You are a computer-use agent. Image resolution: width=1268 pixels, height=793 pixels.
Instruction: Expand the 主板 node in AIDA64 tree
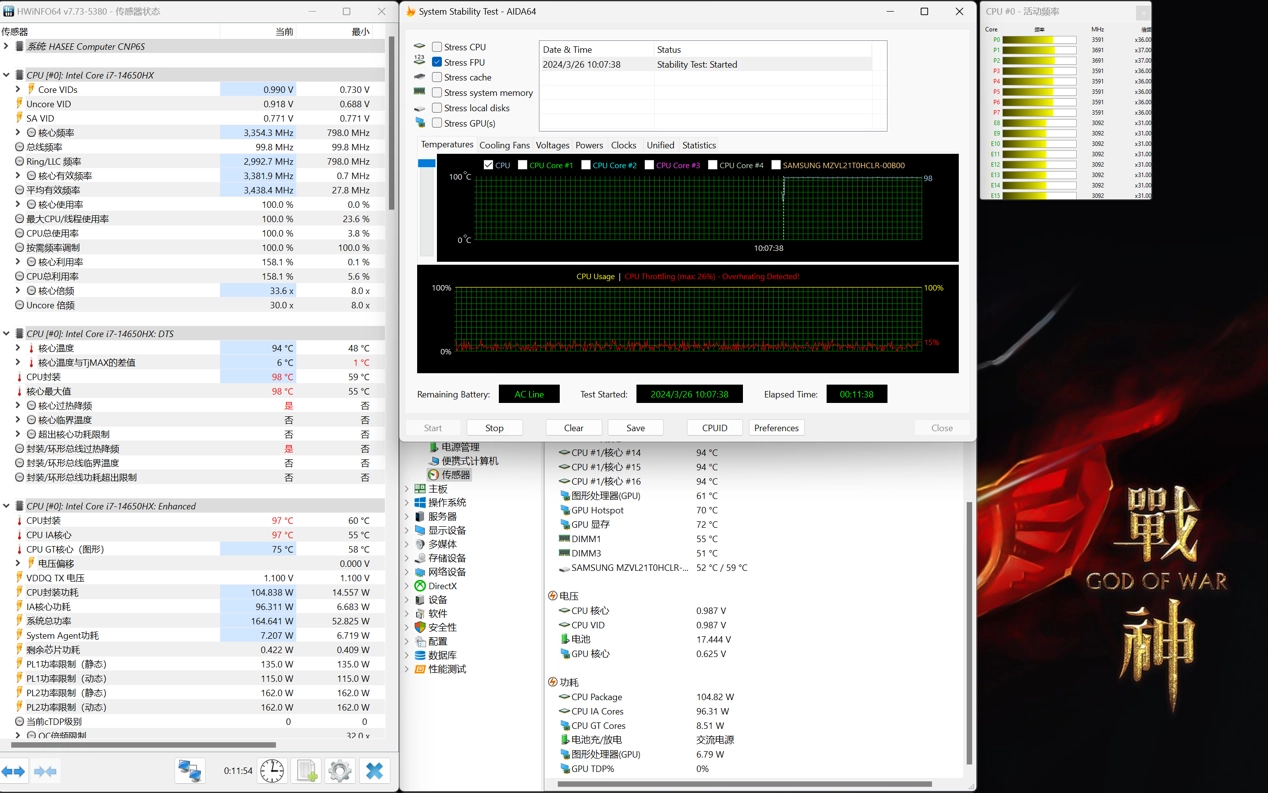click(x=407, y=489)
